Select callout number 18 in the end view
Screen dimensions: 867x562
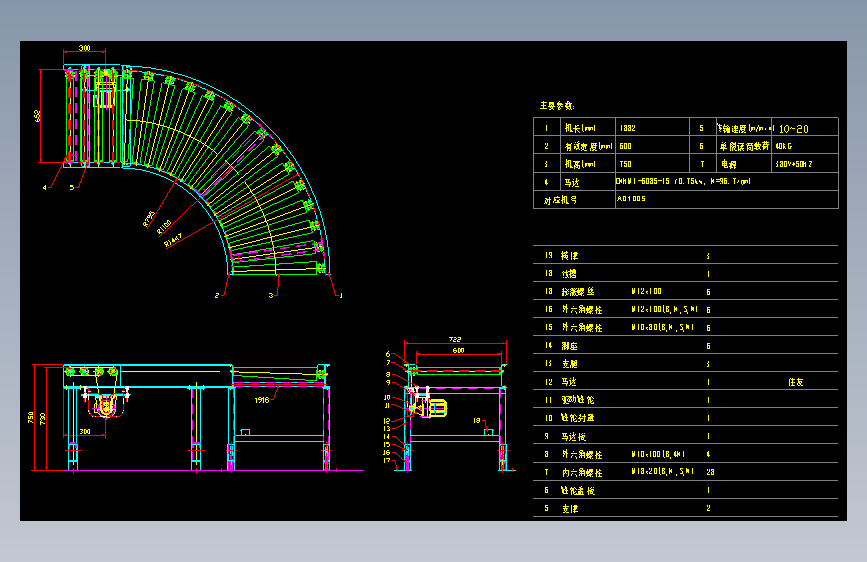(x=477, y=420)
